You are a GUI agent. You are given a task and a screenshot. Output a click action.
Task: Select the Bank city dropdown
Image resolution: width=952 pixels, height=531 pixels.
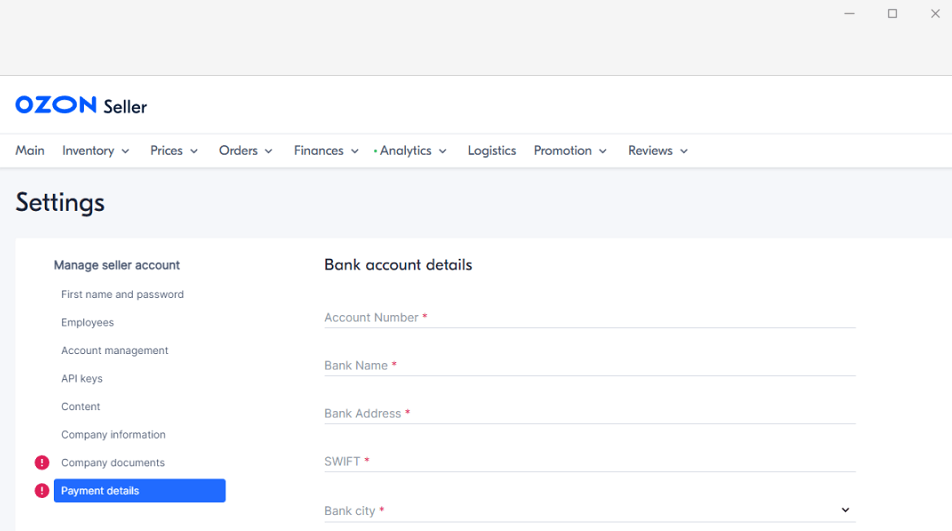point(589,510)
